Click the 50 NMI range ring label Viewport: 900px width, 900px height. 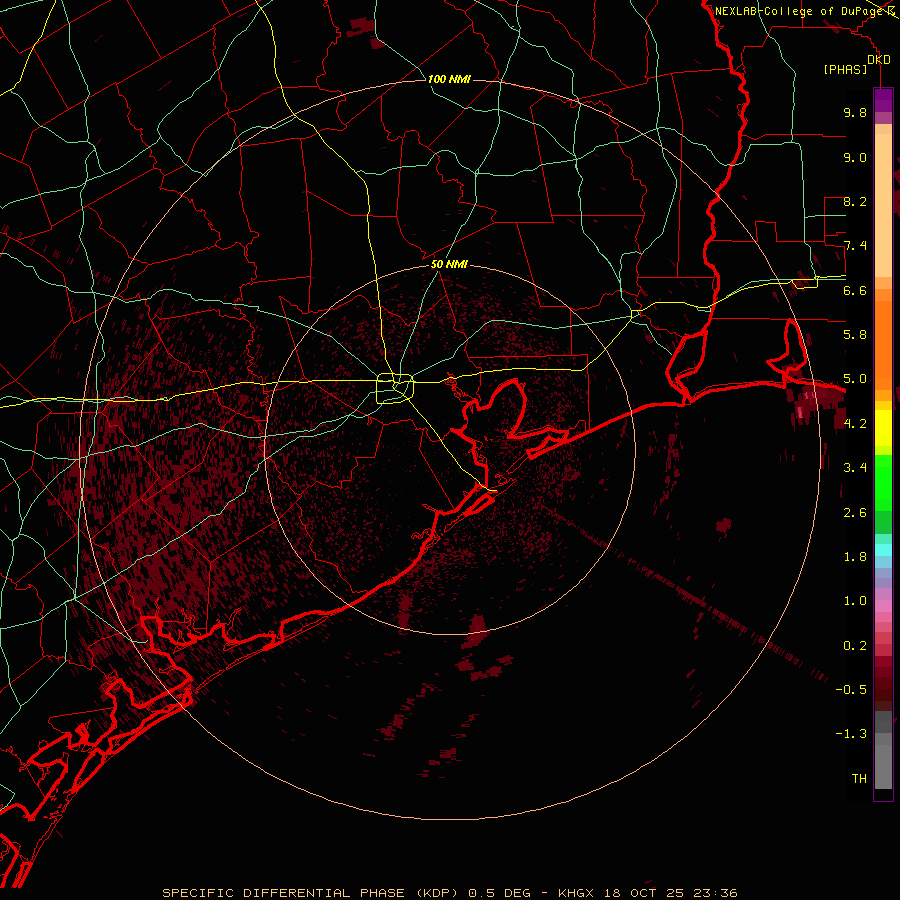[449, 264]
